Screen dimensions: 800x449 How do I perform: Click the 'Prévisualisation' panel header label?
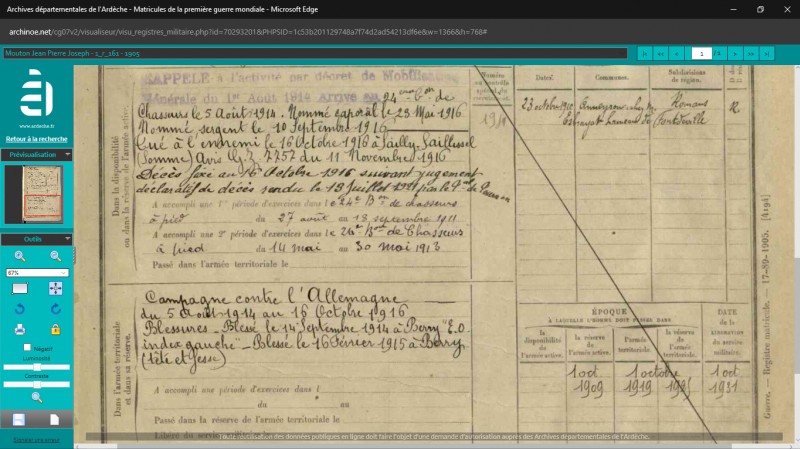pos(33,154)
